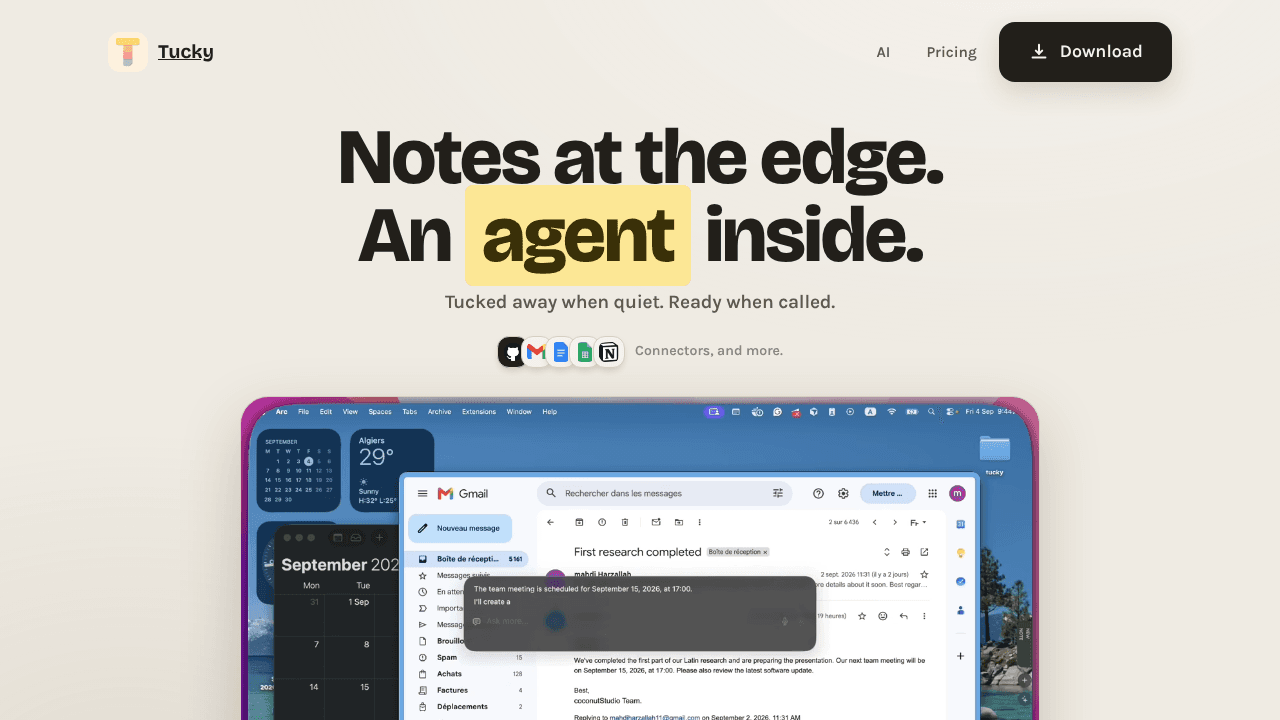Open the Google apps grid
Viewport: 1280px width, 720px height.
933,493
